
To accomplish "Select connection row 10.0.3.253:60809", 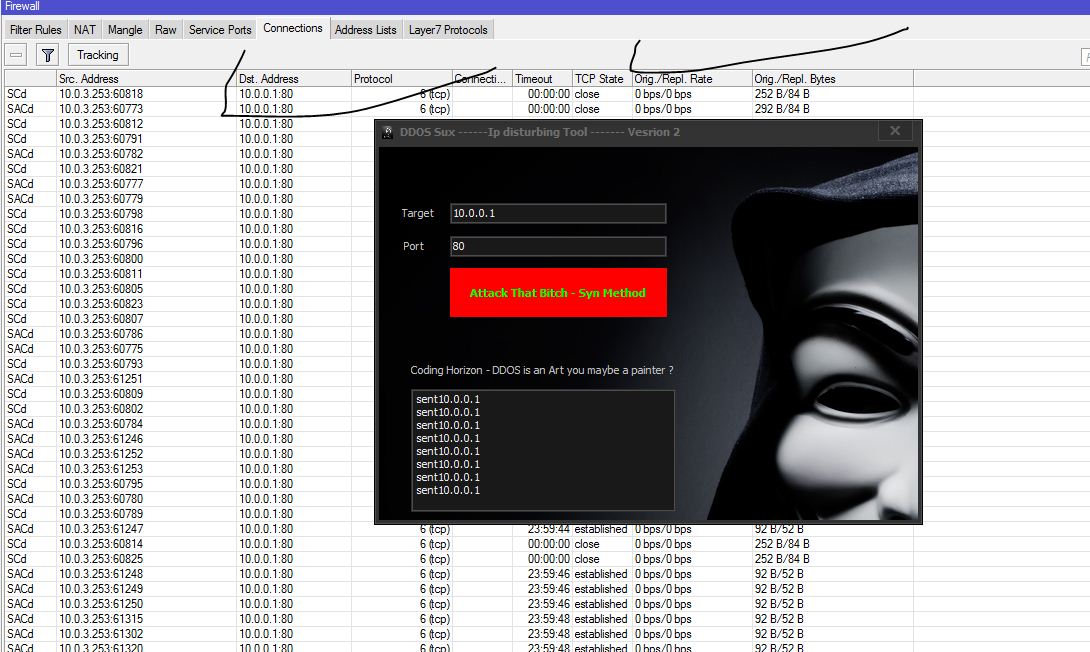I will point(189,394).
